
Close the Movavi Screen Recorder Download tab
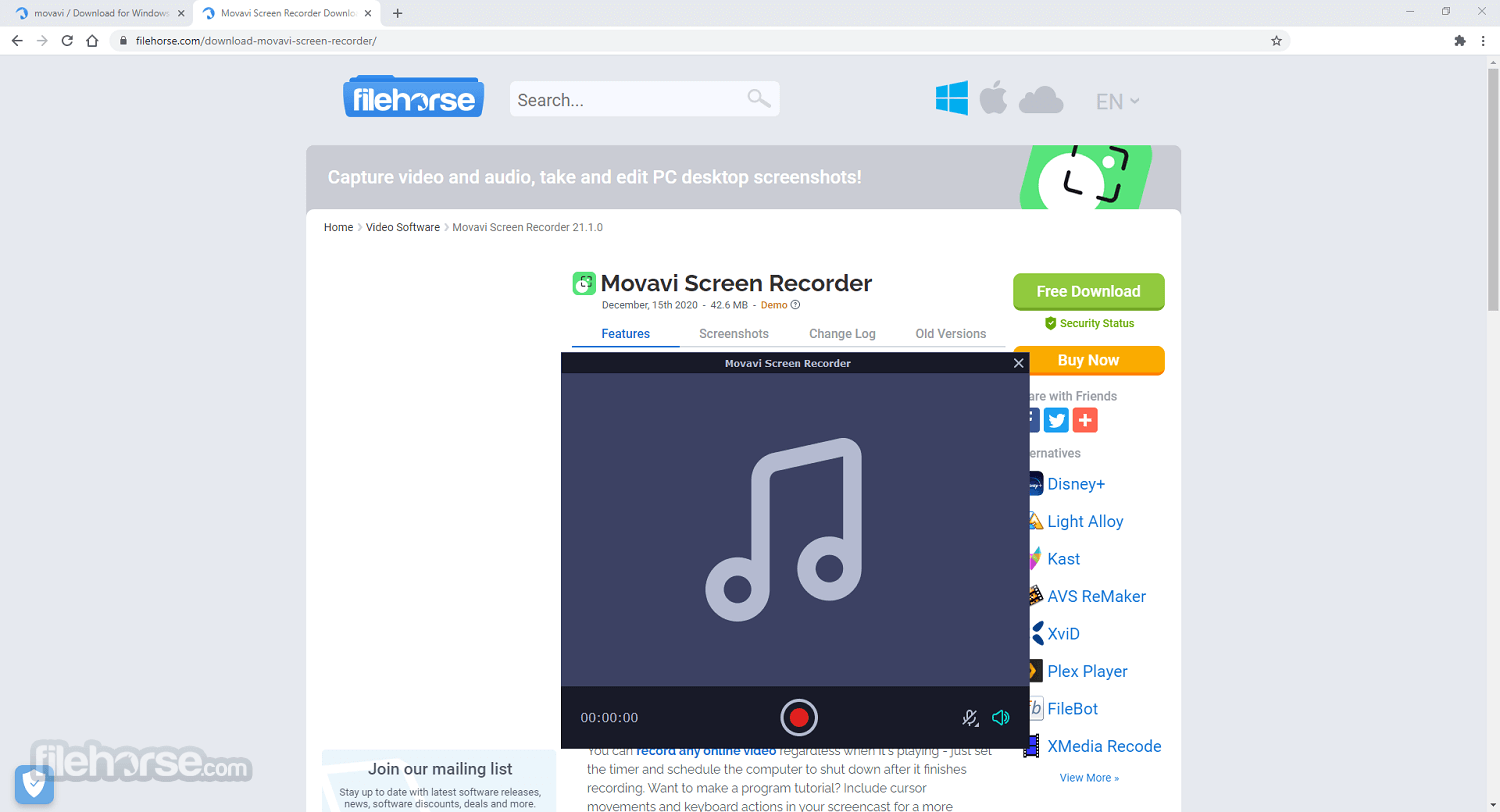coord(368,13)
